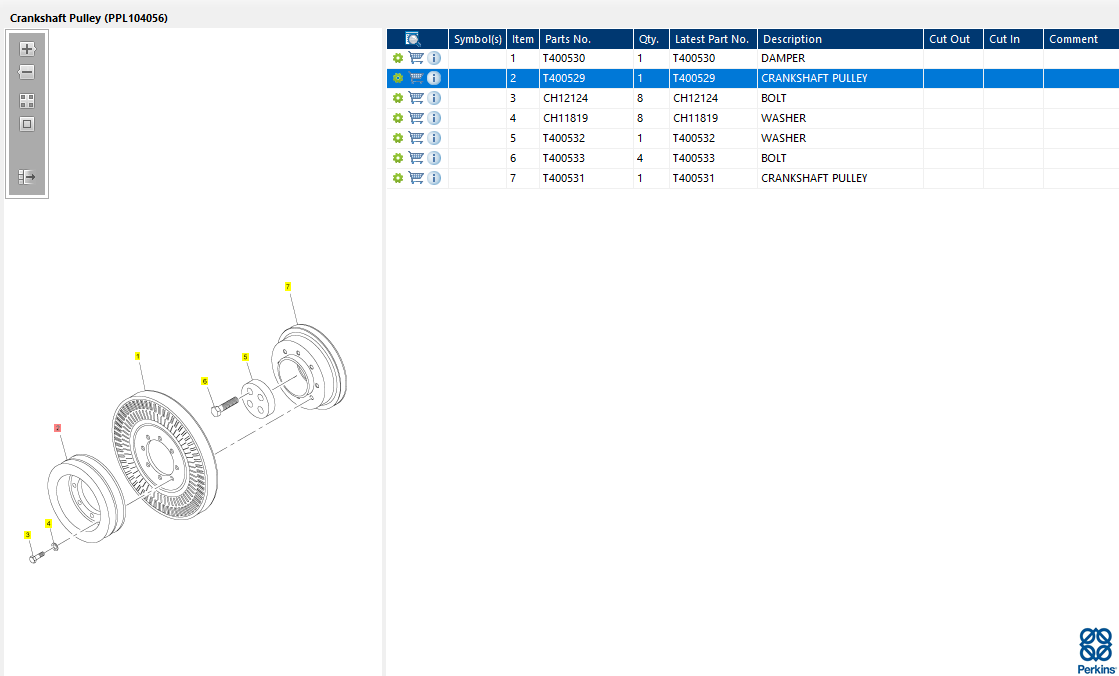The image size is (1119, 676).
Task: Select the DAMPER row in parts table
Action: tap(782, 58)
